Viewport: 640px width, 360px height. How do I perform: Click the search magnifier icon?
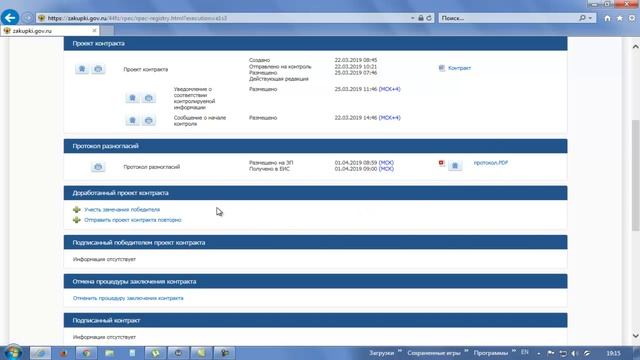(582, 18)
